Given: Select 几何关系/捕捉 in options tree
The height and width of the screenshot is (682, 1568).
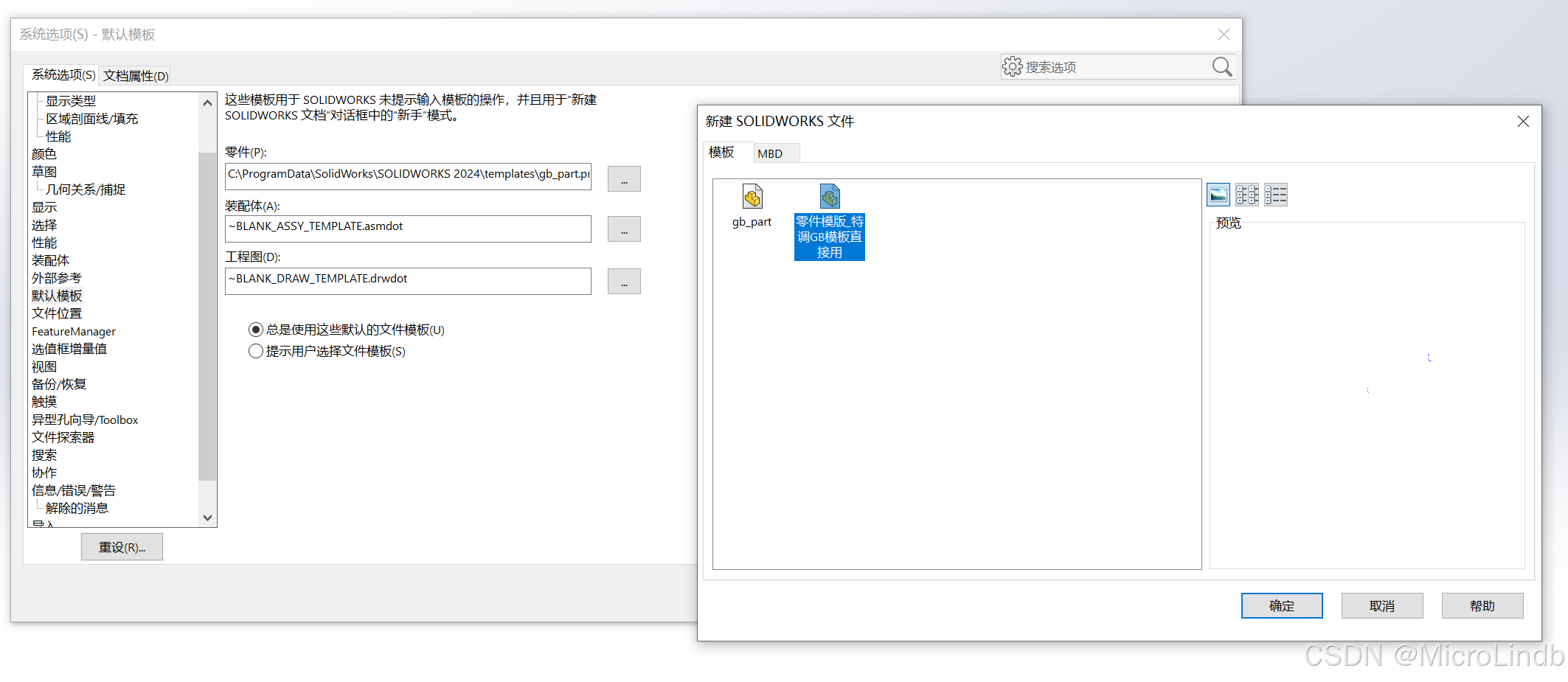Looking at the screenshot, I should tap(86, 189).
